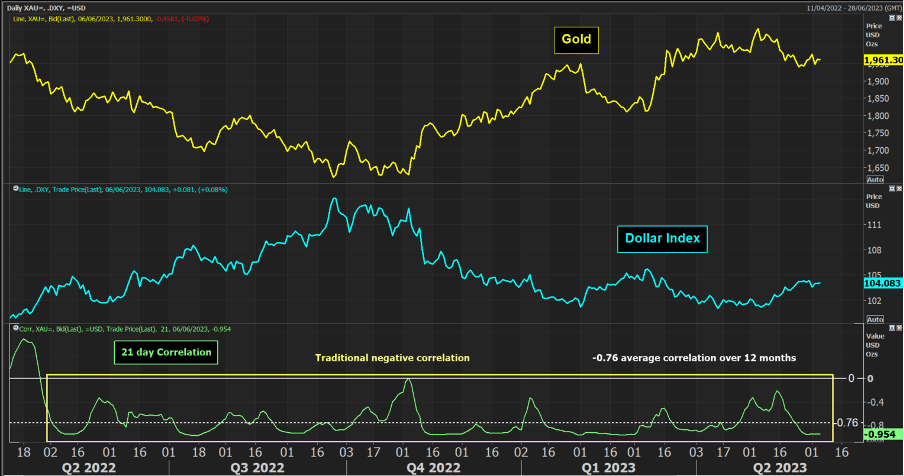Image resolution: width=904 pixels, height=476 pixels.
Task: Click the 104.083 dollar index tag
Action: click(883, 284)
